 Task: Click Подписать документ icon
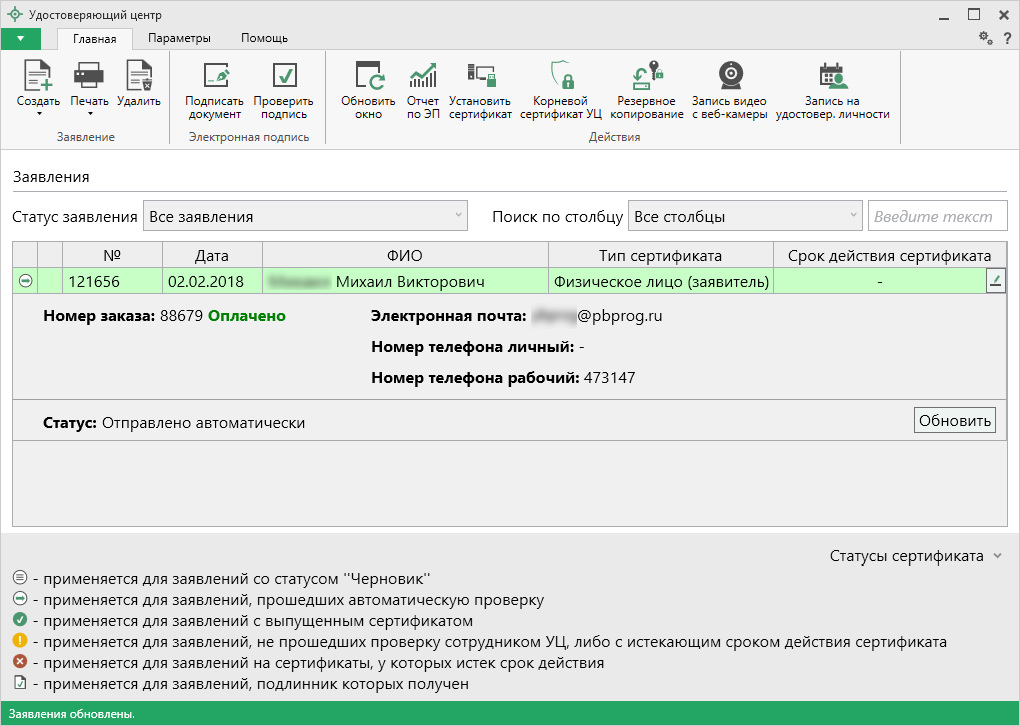point(215,77)
